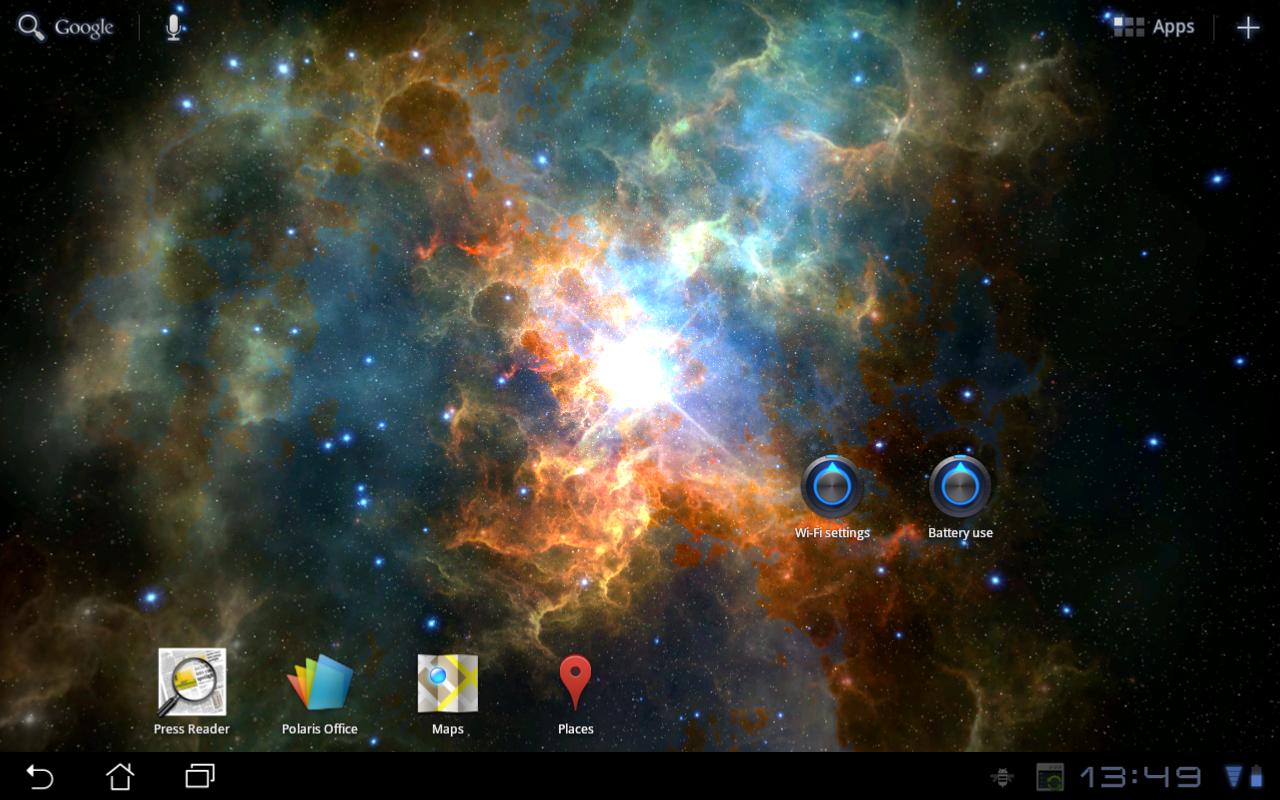Open the Wi-Fi settings shortcut
The width and height of the screenshot is (1280, 800).
(832, 498)
